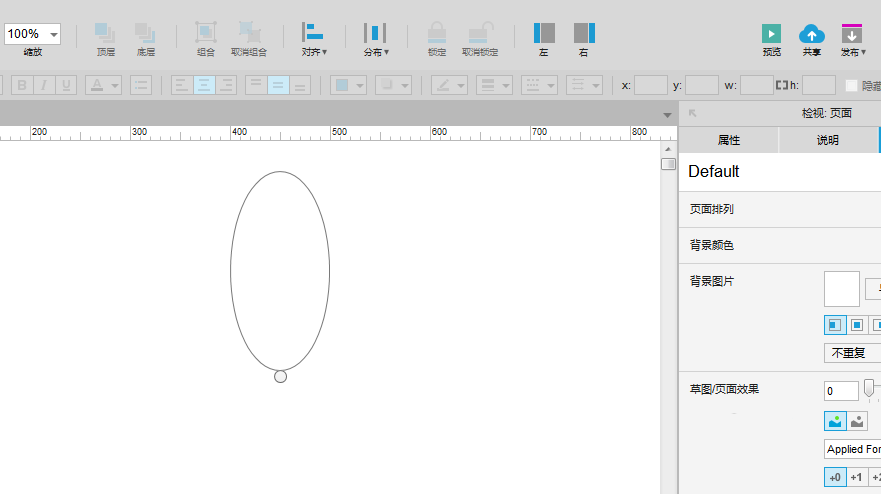Click the Lock (锁定) padlock icon
Viewport: 881px width, 494px height.
coord(436,33)
